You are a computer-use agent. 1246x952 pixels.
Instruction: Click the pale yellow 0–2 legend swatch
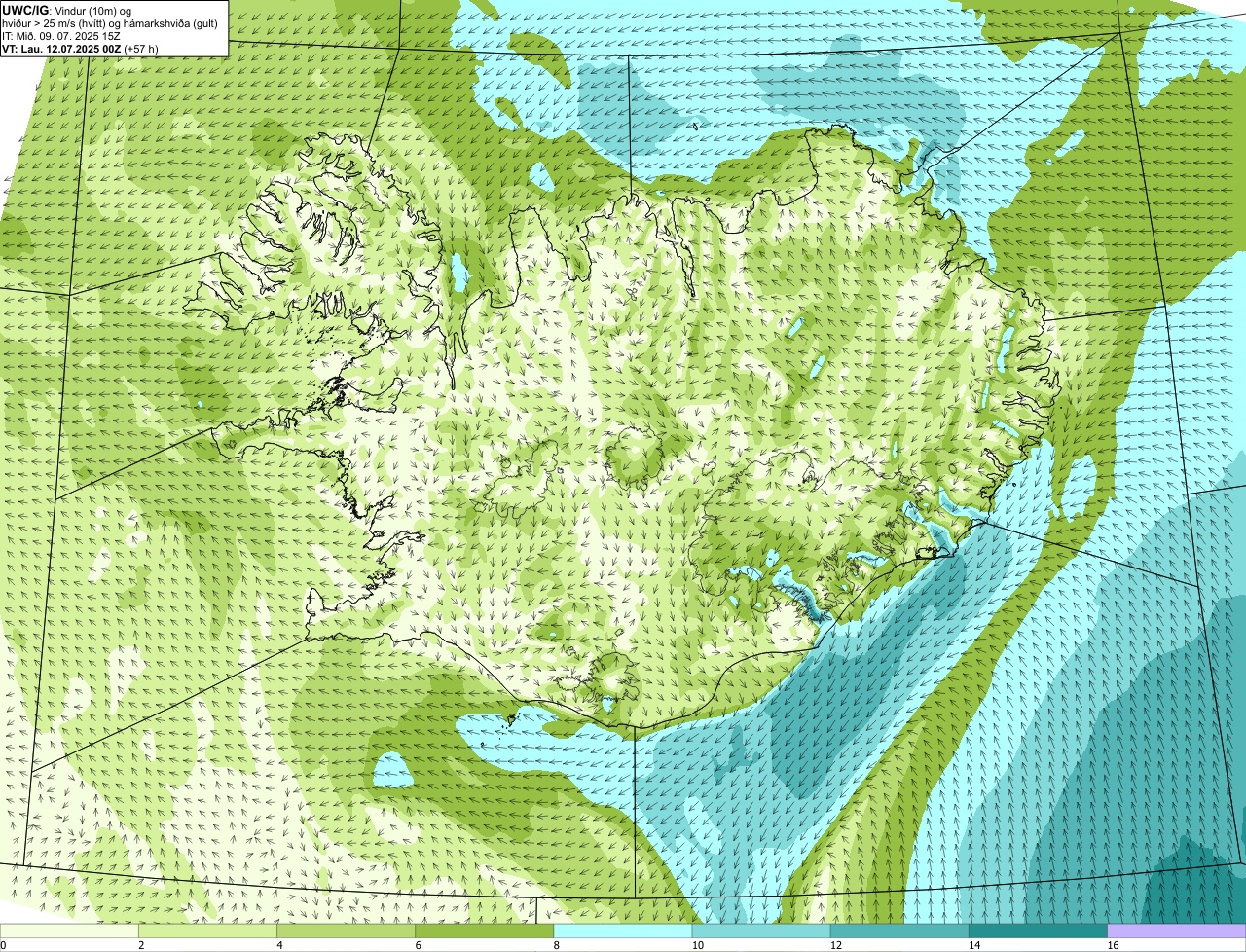coord(69,932)
